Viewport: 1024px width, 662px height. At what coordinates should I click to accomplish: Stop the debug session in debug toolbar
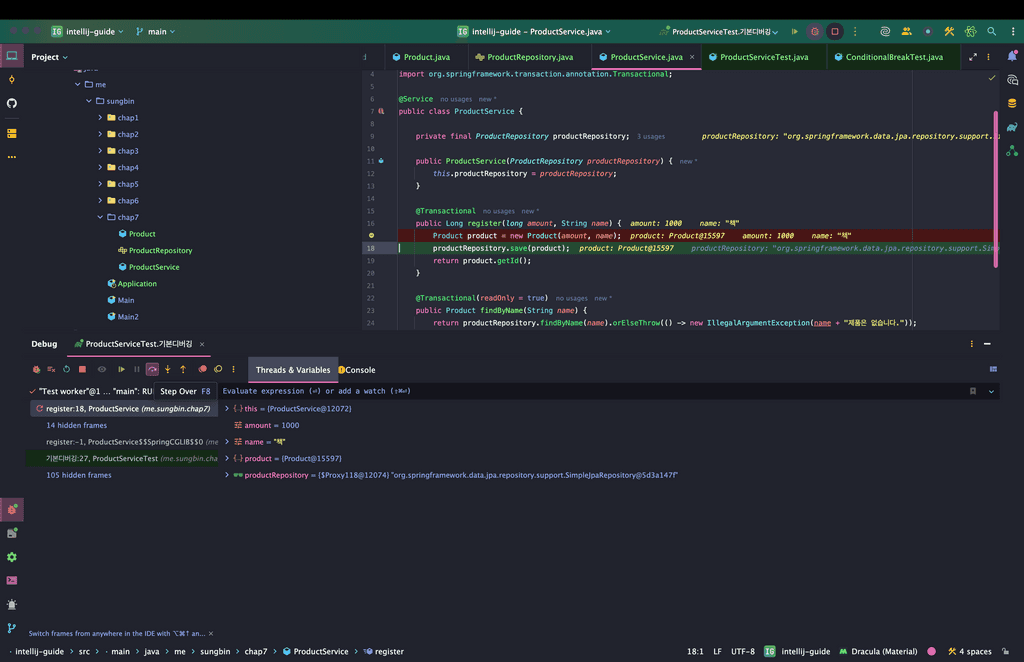[82, 369]
